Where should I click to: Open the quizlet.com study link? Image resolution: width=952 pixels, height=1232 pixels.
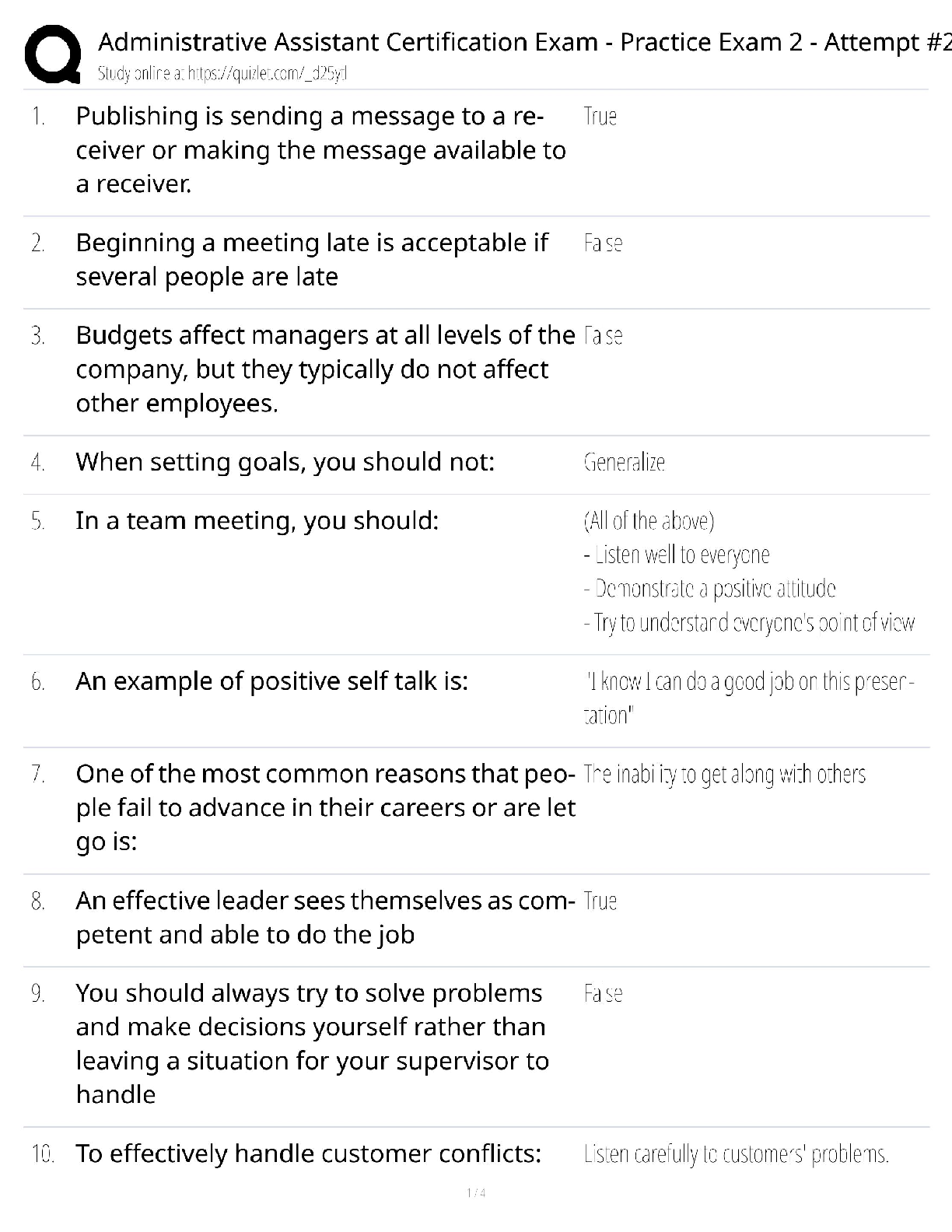click(x=222, y=74)
